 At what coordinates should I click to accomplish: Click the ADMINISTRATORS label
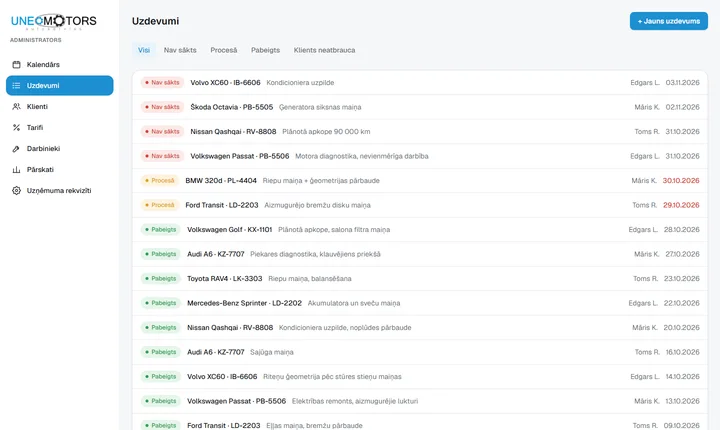tap(36, 40)
